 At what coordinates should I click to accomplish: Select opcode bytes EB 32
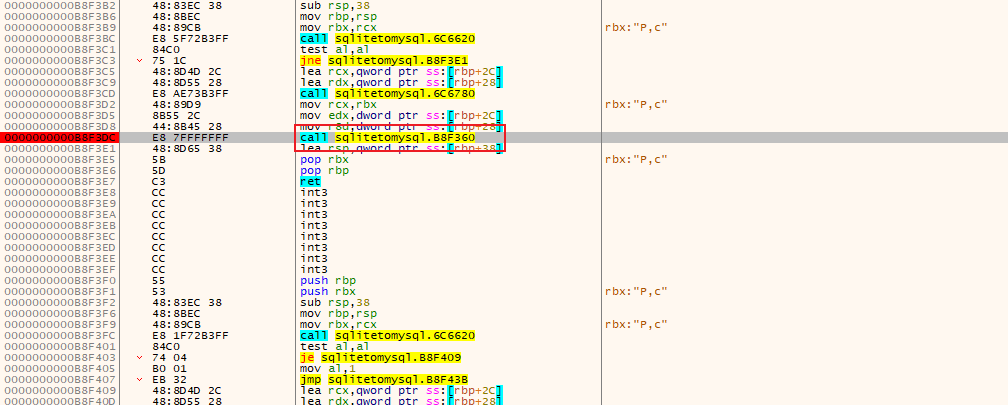(x=168, y=379)
